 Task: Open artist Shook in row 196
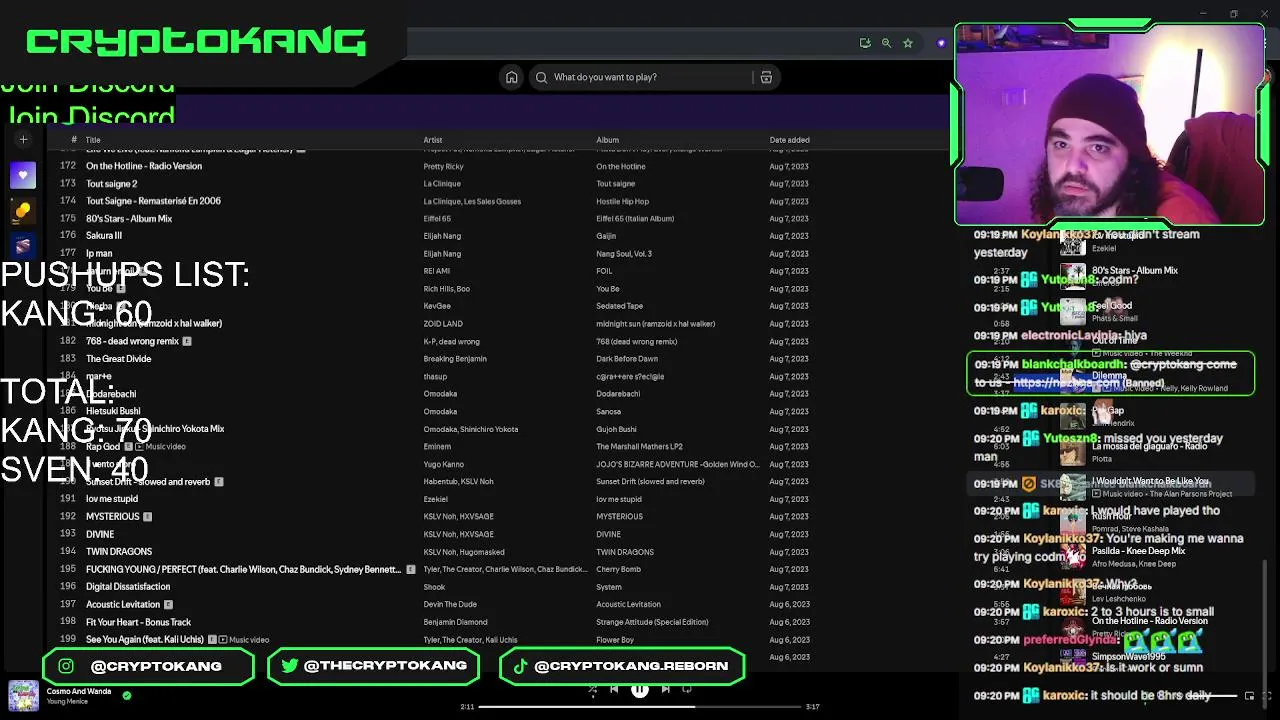click(434, 587)
